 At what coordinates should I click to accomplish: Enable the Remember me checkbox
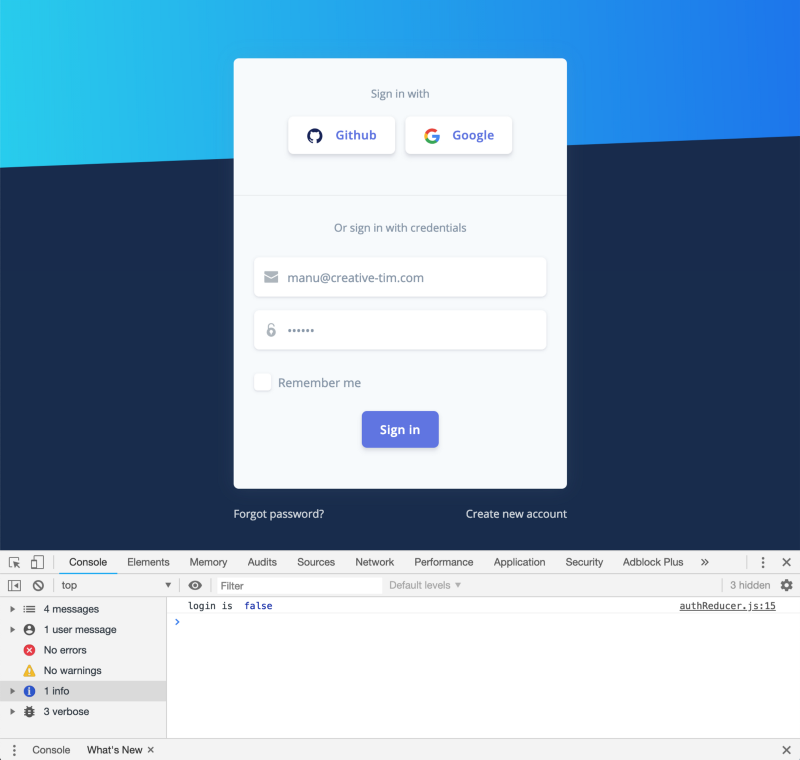point(263,382)
